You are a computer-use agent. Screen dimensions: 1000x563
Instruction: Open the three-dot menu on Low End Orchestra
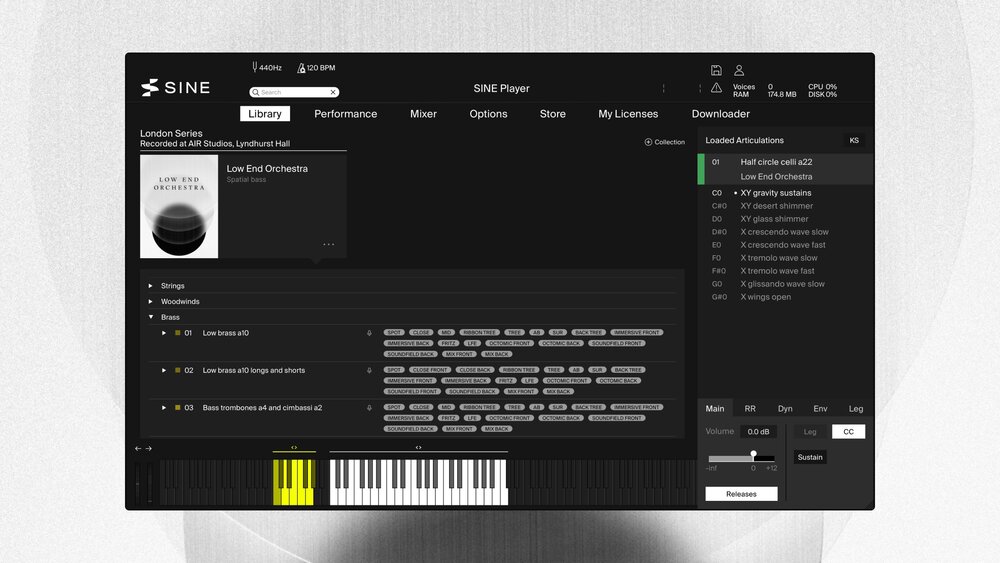coord(328,245)
